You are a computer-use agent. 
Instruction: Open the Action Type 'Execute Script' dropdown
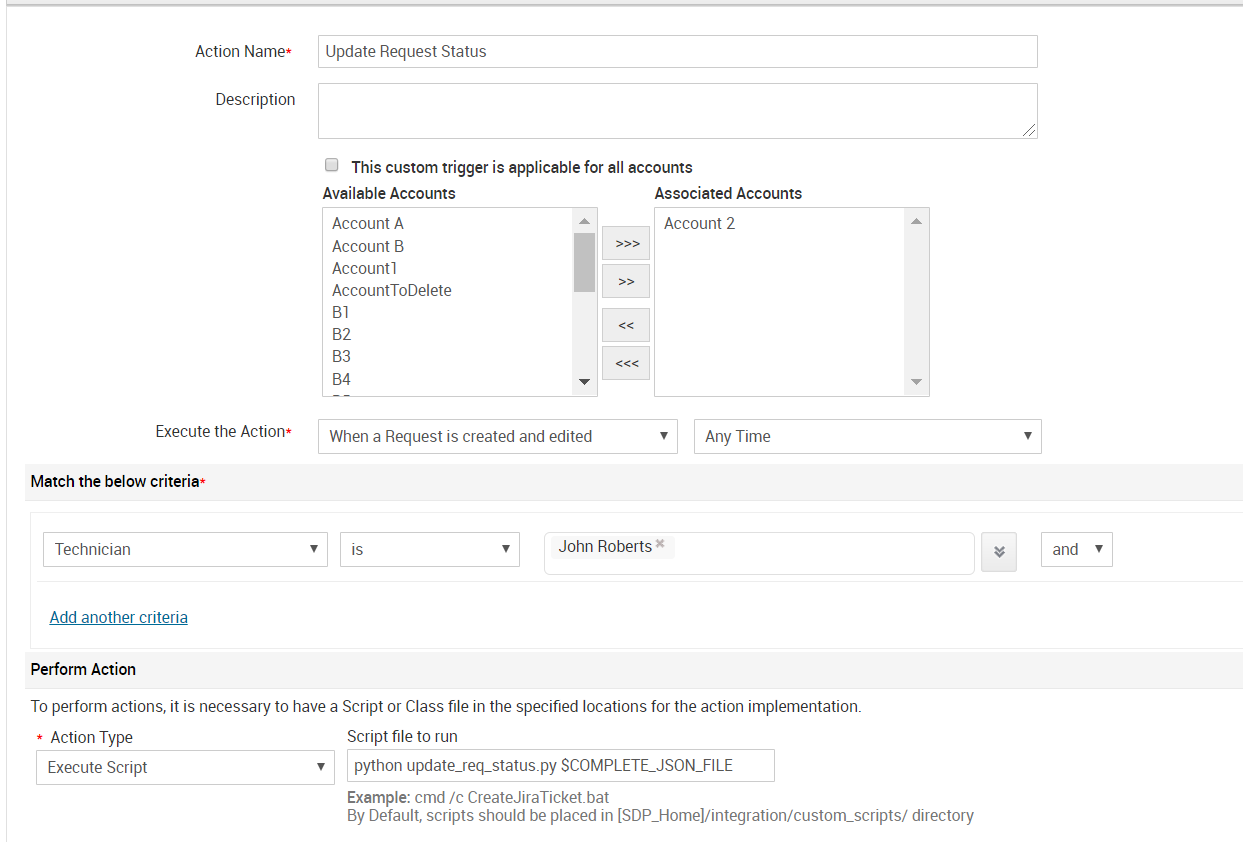184,767
